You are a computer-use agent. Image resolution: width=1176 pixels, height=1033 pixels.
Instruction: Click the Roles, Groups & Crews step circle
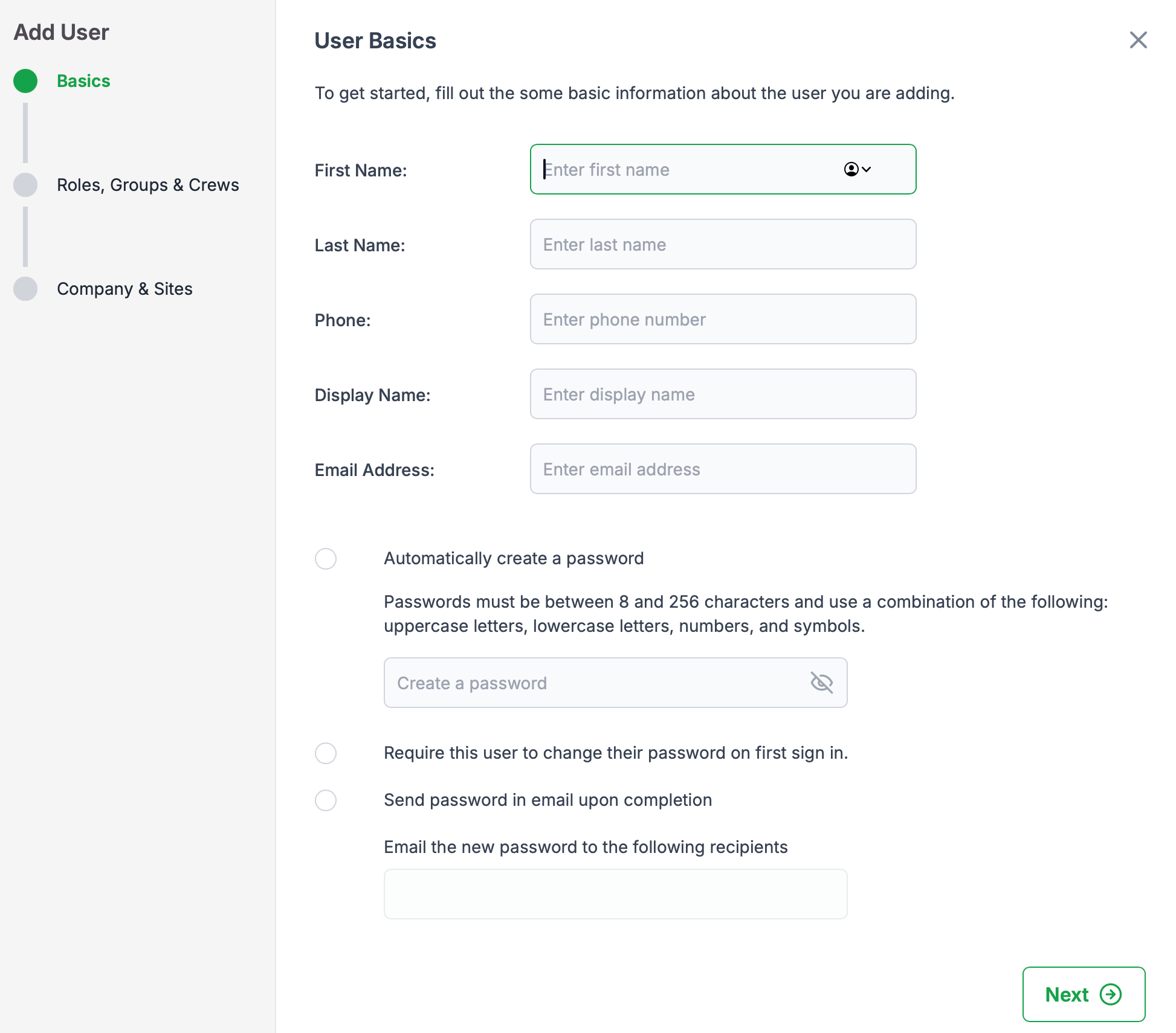[x=25, y=185]
